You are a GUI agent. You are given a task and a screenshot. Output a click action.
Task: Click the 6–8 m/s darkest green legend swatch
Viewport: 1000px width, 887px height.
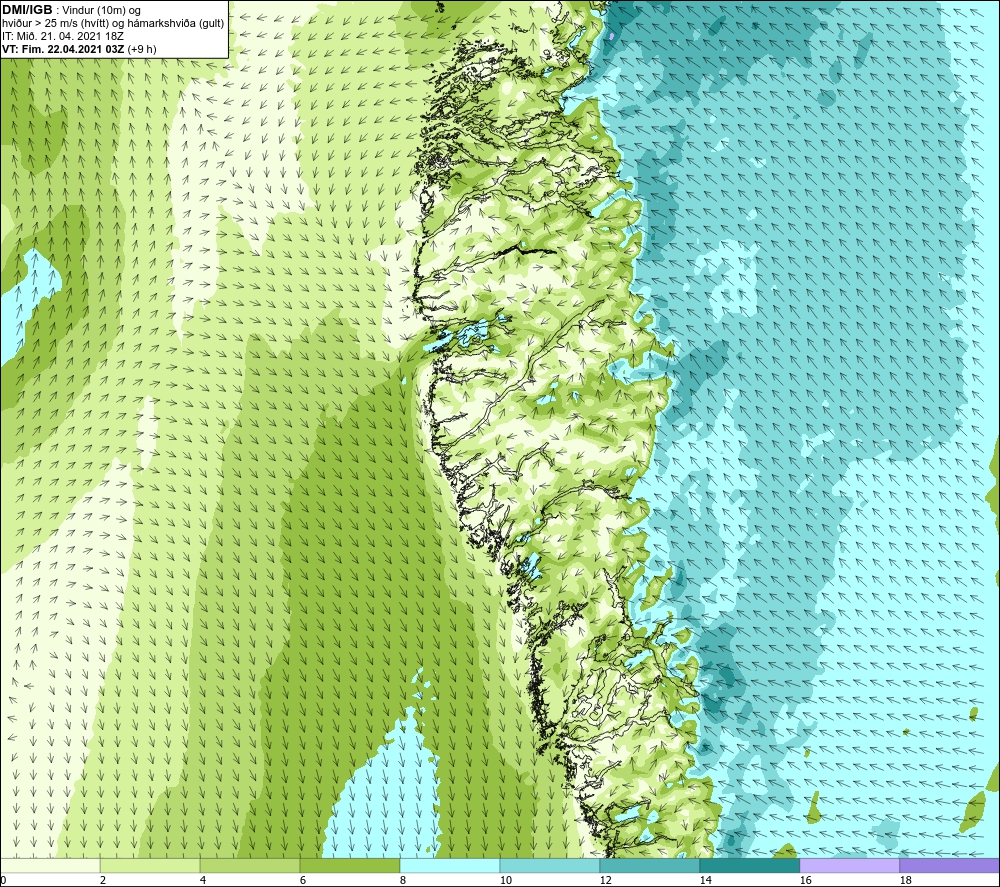pyautogui.click(x=350, y=866)
